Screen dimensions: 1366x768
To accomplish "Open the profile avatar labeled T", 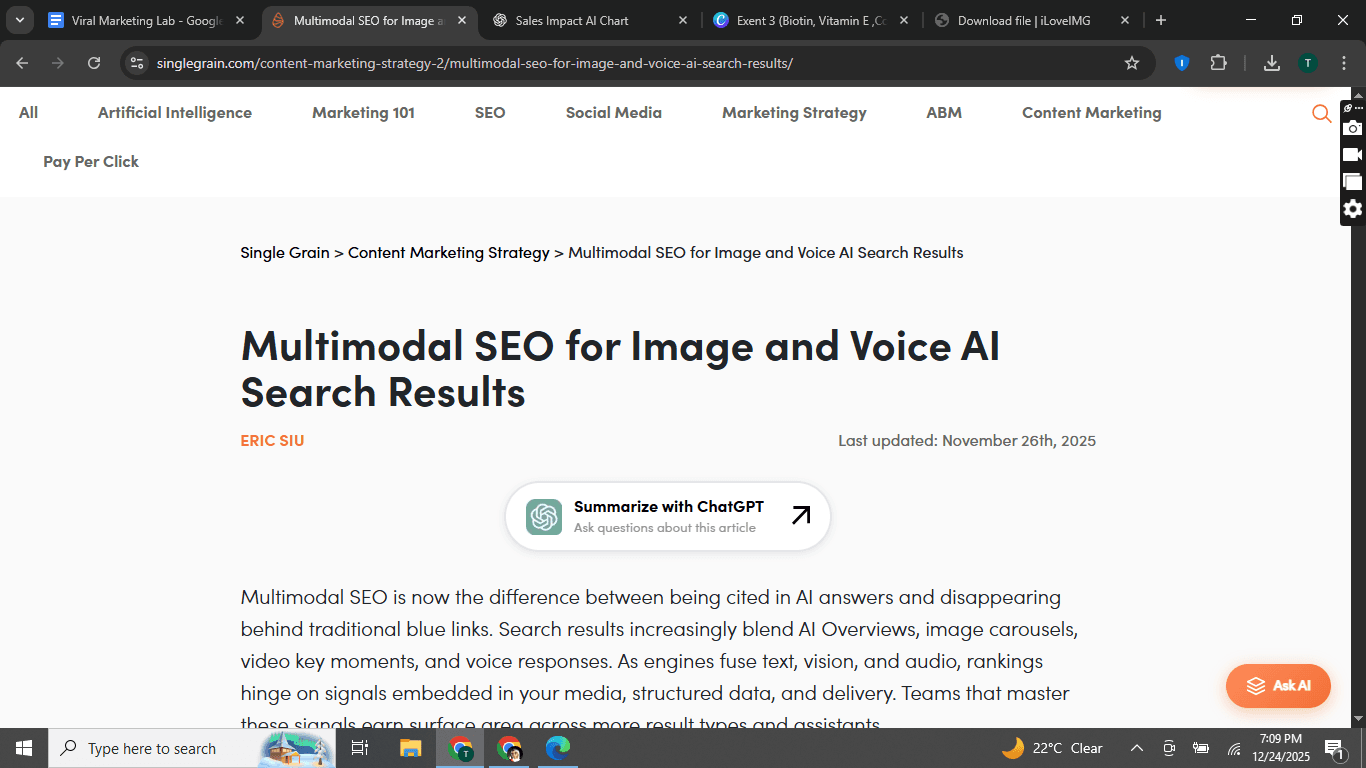I will pyautogui.click(x=1307, y=63).
